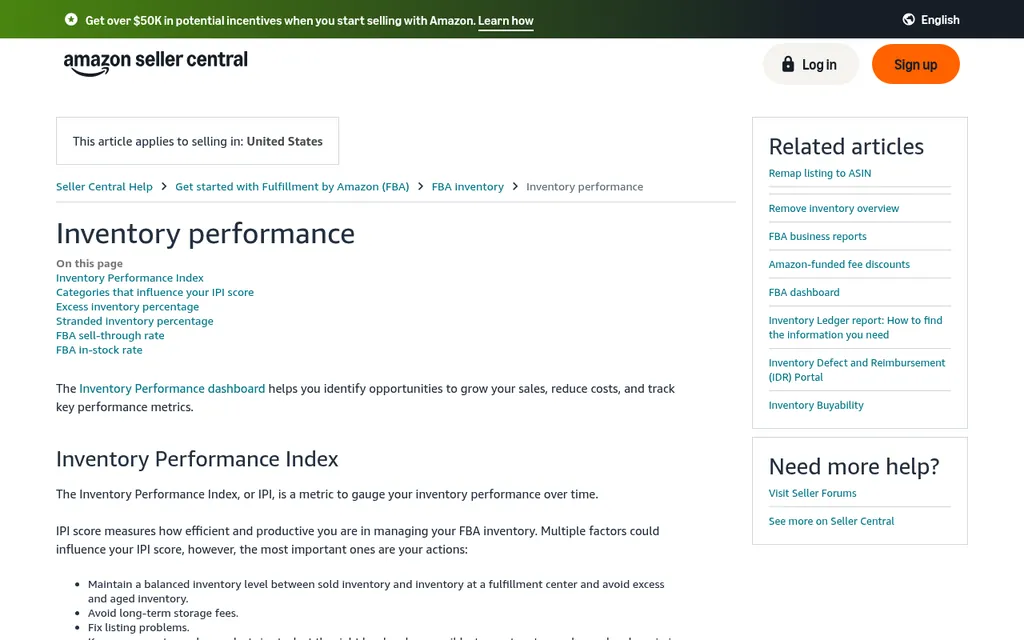This screenshot has width=1024, height=640.
Task: Open the FBA inventory breadcrumb
Action: (x=468, y=187)
